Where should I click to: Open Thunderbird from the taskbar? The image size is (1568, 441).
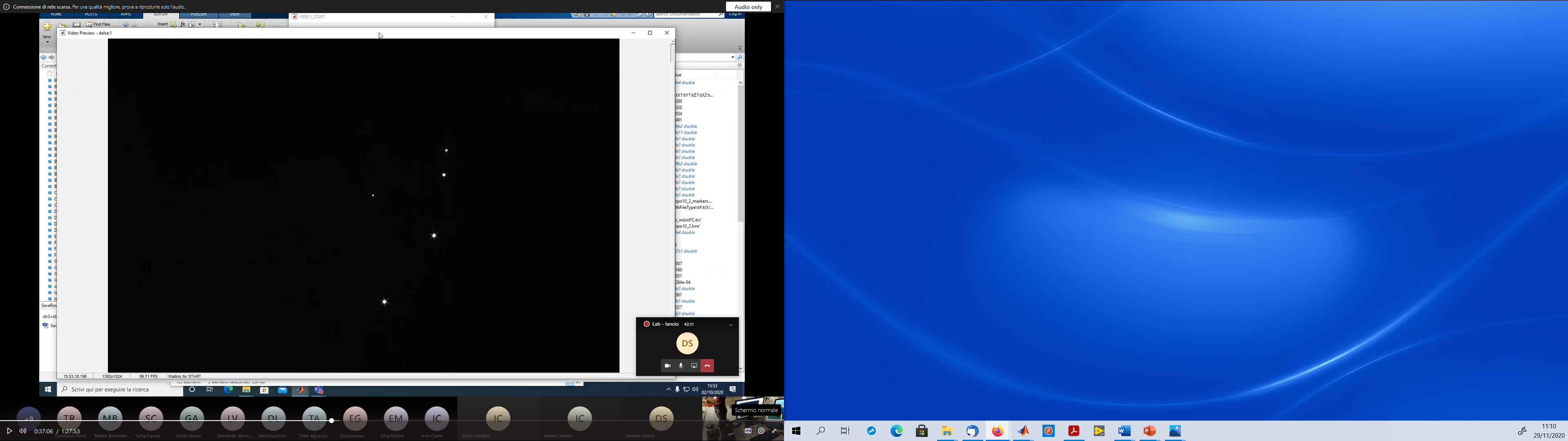point(972,431)
